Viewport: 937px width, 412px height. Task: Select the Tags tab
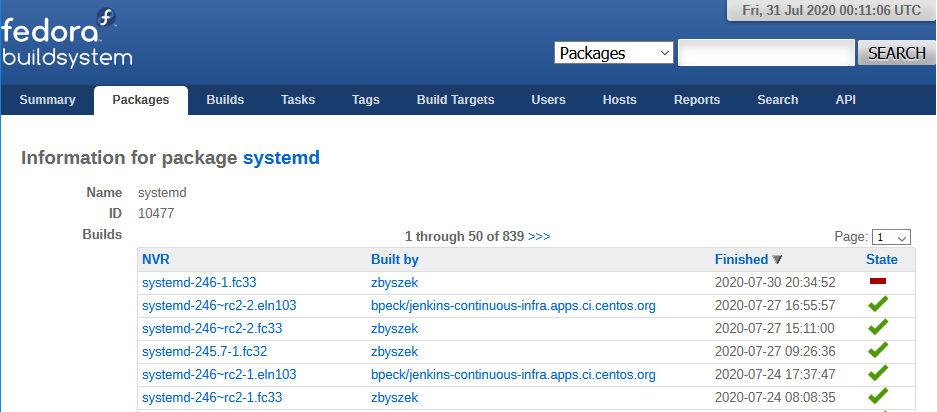click(366, 100)
